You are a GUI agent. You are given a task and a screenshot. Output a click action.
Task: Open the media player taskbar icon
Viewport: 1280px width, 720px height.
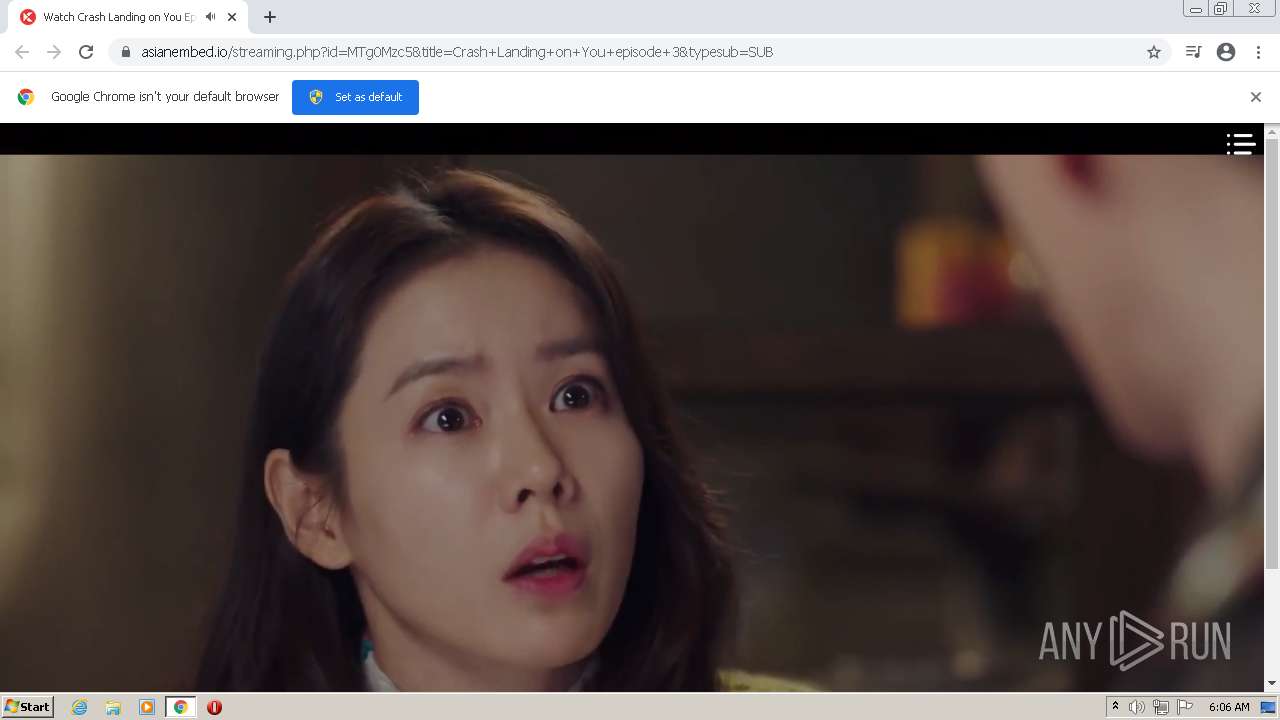click(x=147, y=707)
